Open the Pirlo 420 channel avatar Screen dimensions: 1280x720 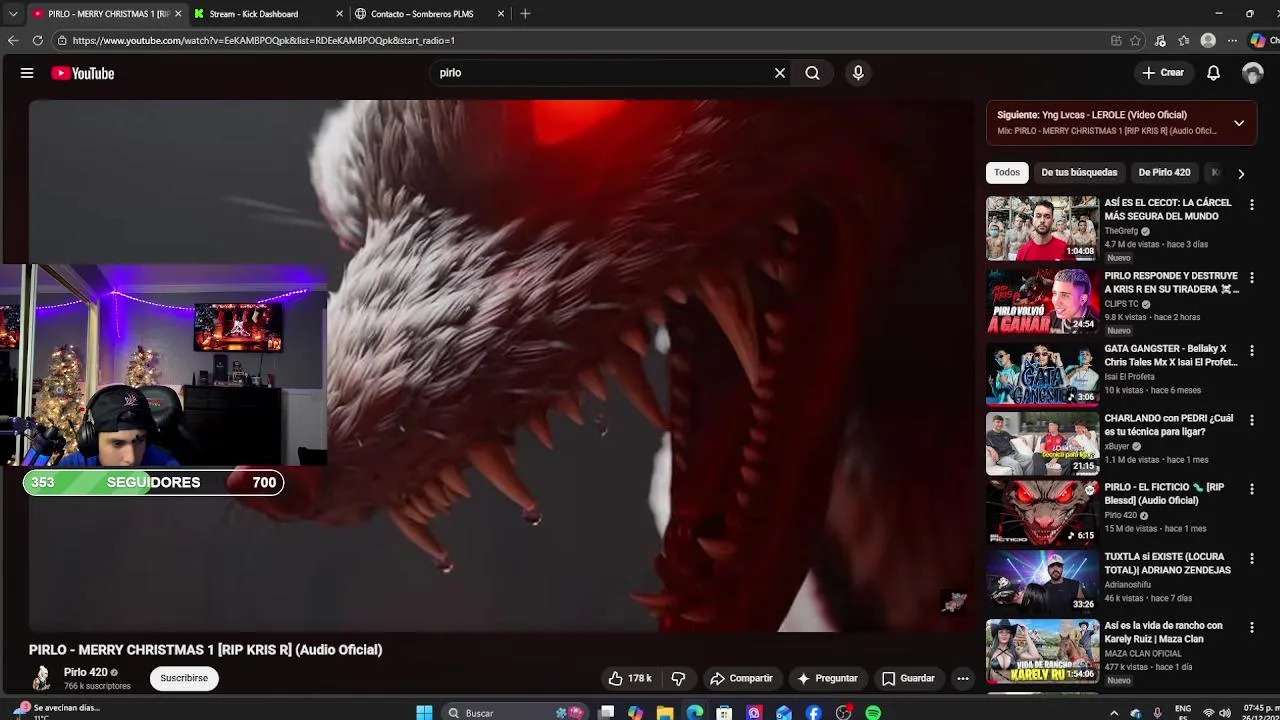(41, 678)
